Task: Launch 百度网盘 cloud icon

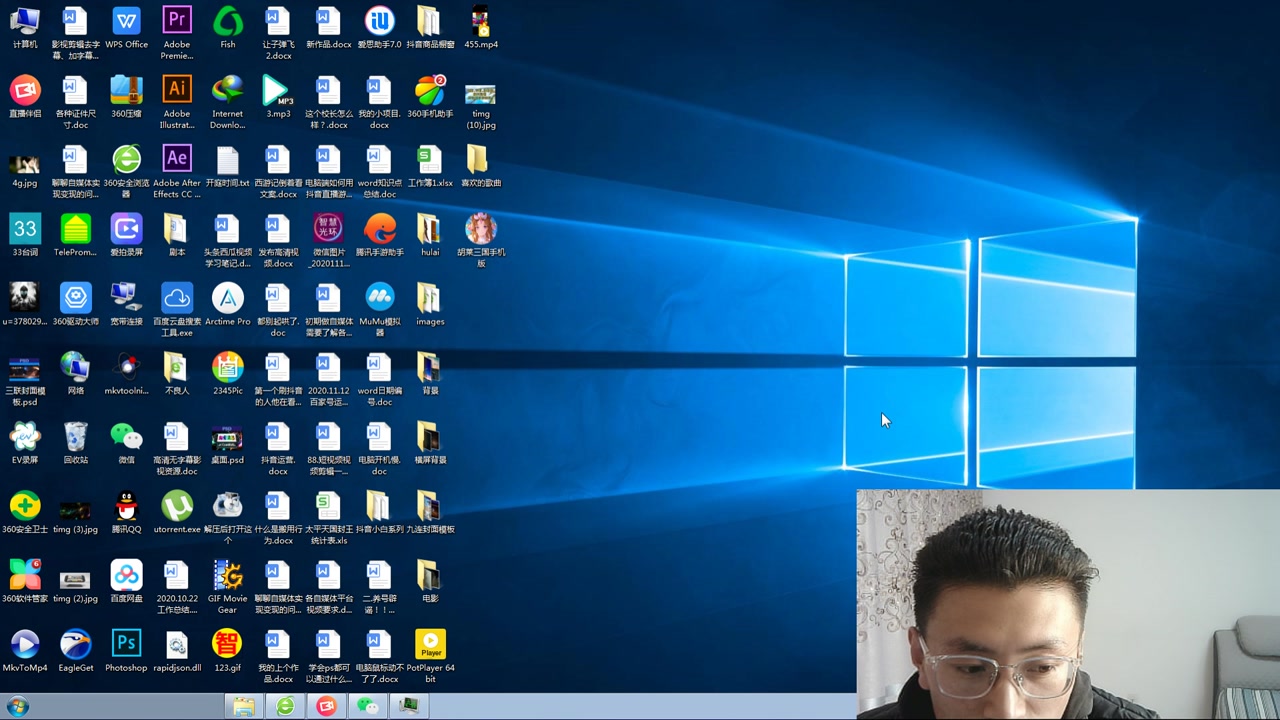Action: tap(126, 580)
